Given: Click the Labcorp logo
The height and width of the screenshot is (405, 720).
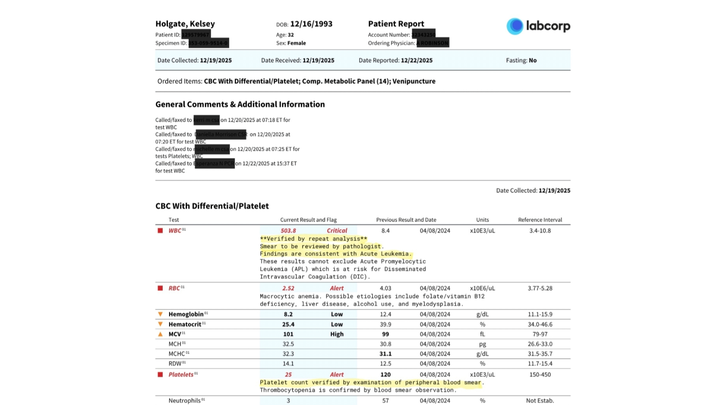Looking at the screenshot, I should [538, 26].
